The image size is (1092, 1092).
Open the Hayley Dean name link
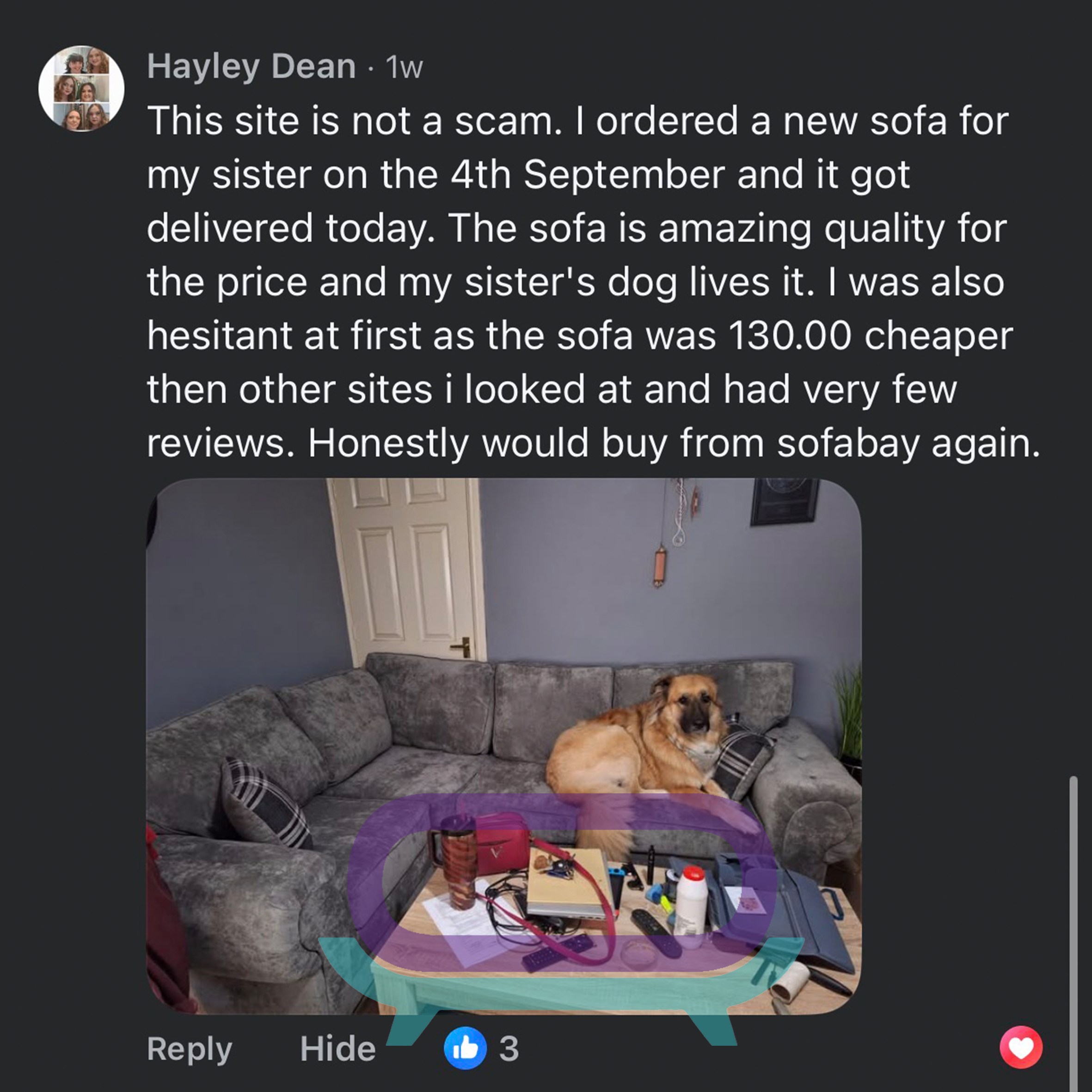tap(252, 67)
